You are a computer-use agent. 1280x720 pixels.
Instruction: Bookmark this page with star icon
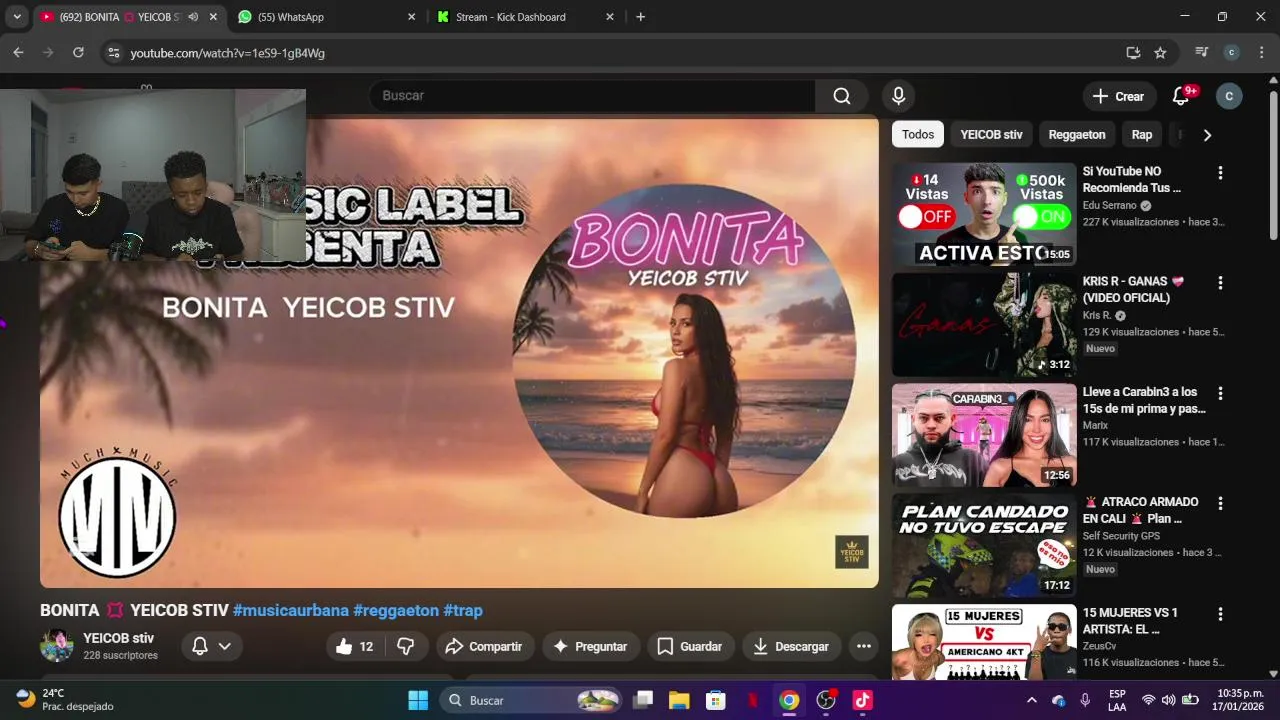1160,53
